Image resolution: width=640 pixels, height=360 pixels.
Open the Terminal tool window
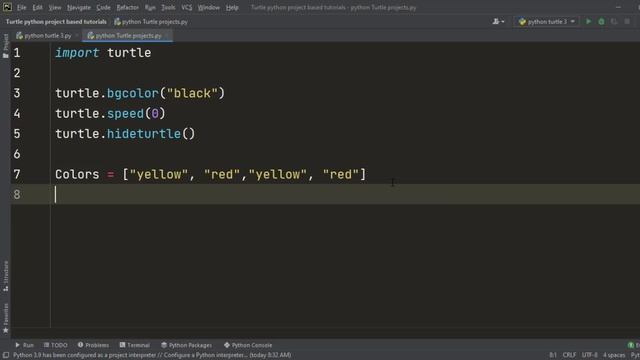coord(135,345)
